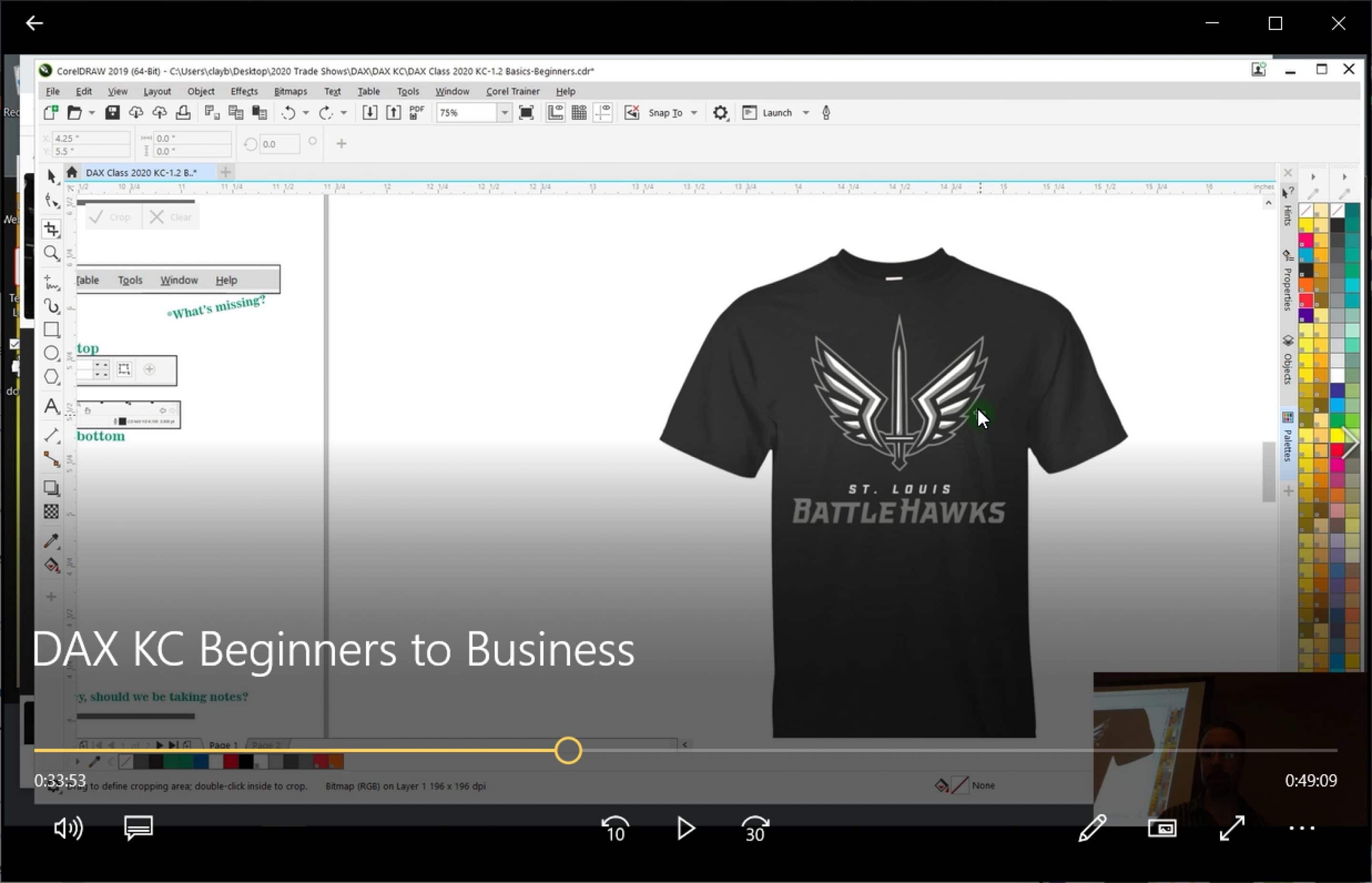Mute the video with the volume icon
Screen dimensions: 1372x883
[68, 828]
